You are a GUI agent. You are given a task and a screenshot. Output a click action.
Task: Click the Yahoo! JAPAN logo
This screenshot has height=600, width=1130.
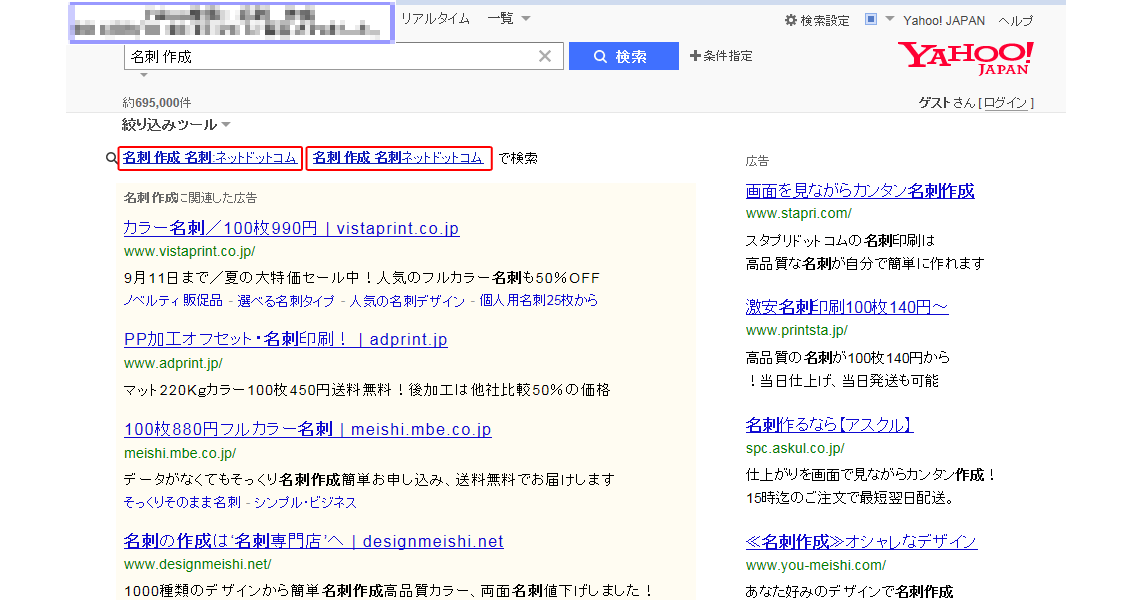coord(966,58)
